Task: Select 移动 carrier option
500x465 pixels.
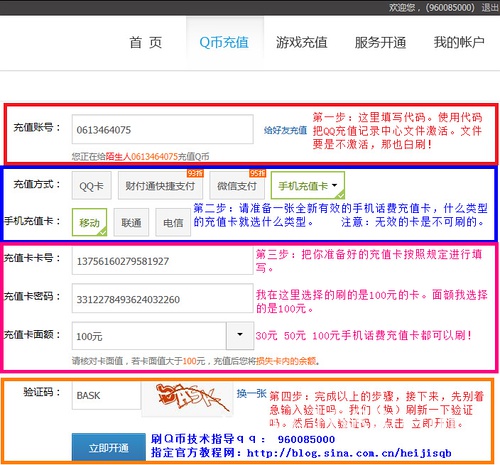Action: pyautogui.click(x=89, y=222)
